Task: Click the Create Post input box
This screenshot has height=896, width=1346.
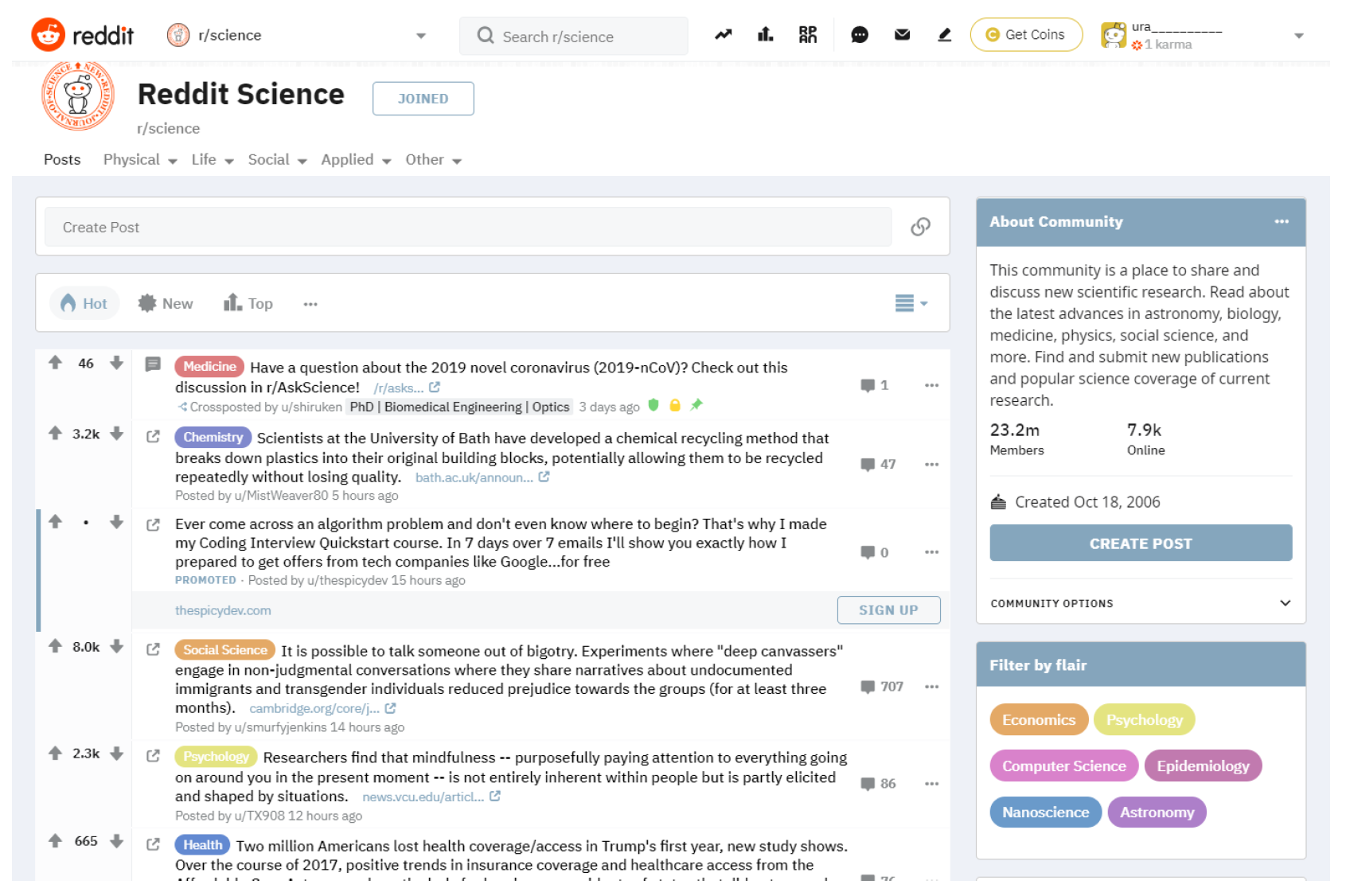Action: coord(467,227)
